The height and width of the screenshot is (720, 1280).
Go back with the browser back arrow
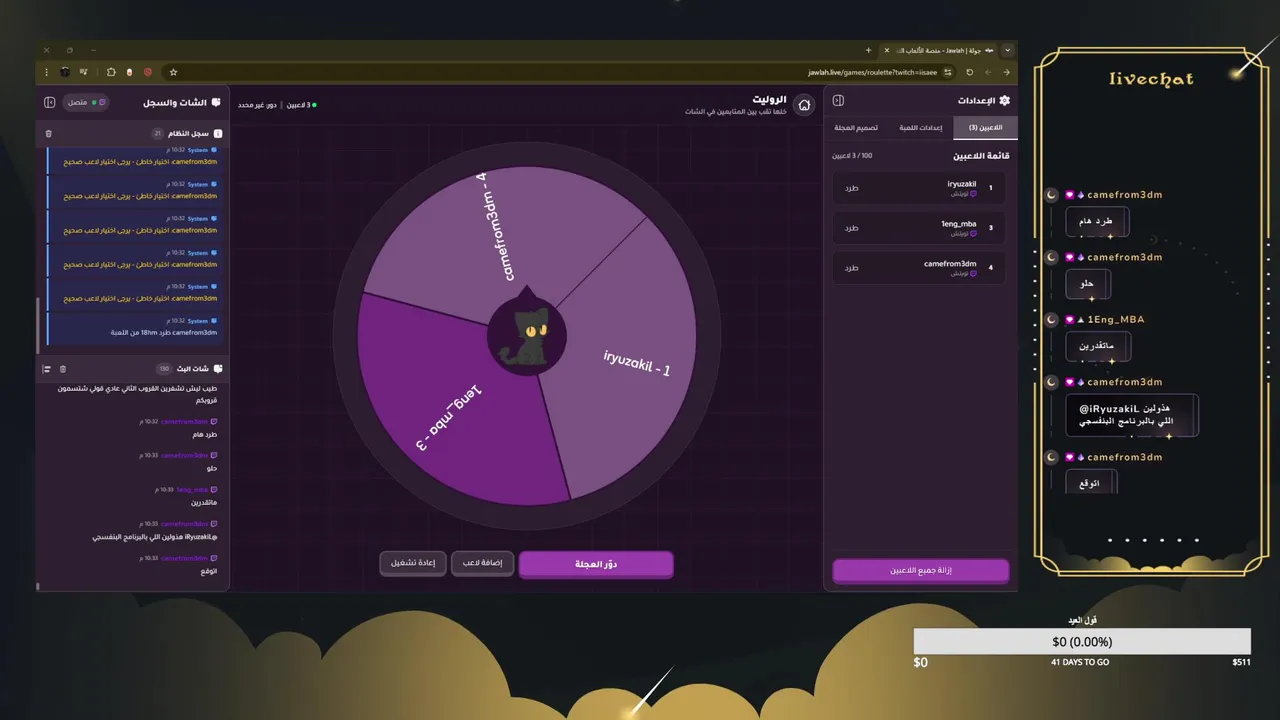click(1006, 72)
